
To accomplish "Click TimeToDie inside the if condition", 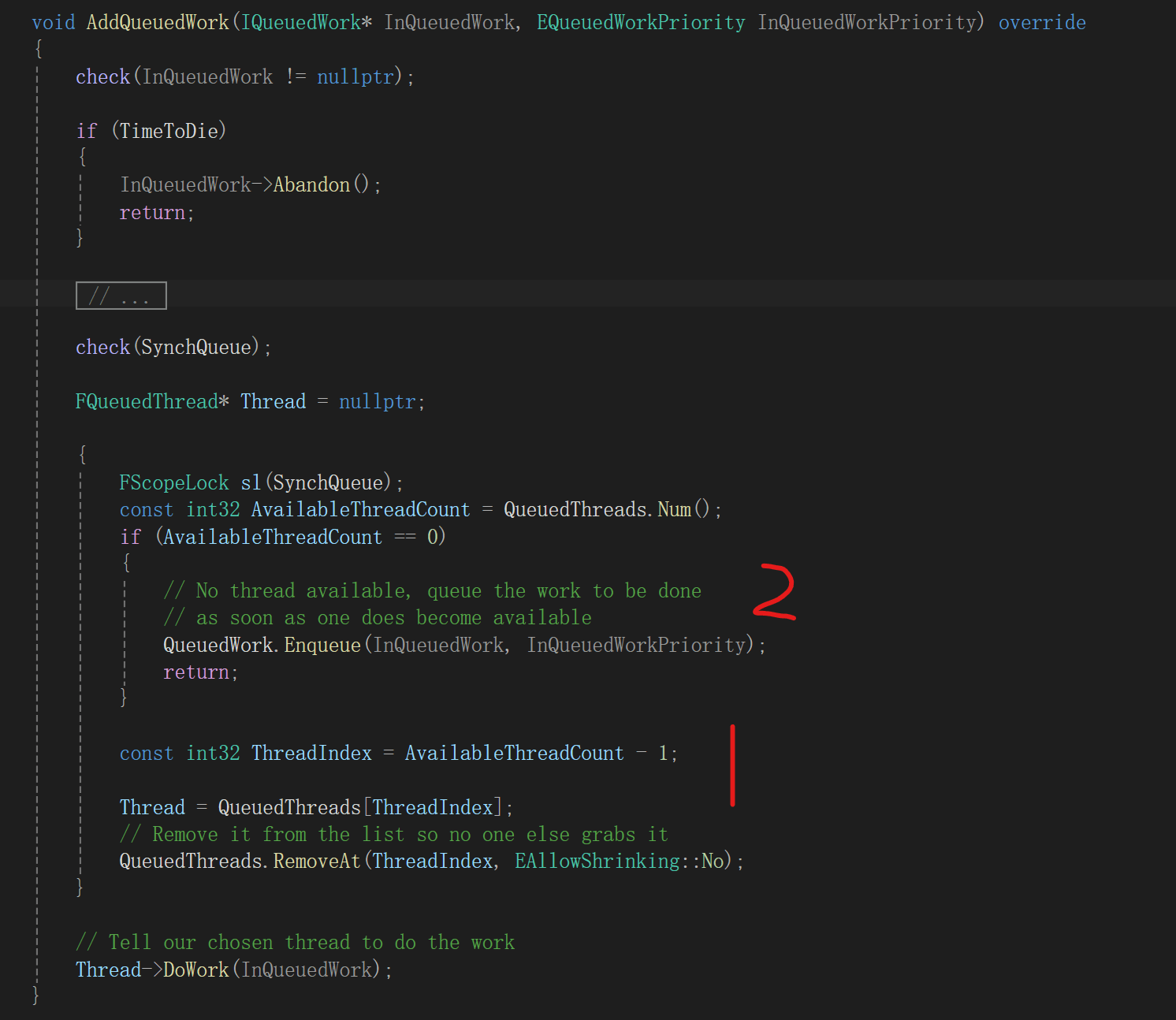I will point(169,131).
